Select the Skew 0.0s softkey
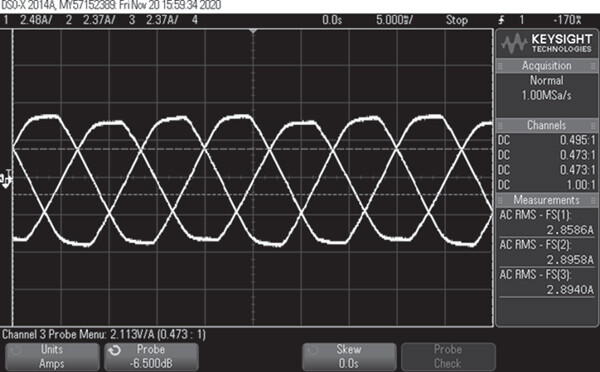This screenshot has height=372, width=600. 349,357
